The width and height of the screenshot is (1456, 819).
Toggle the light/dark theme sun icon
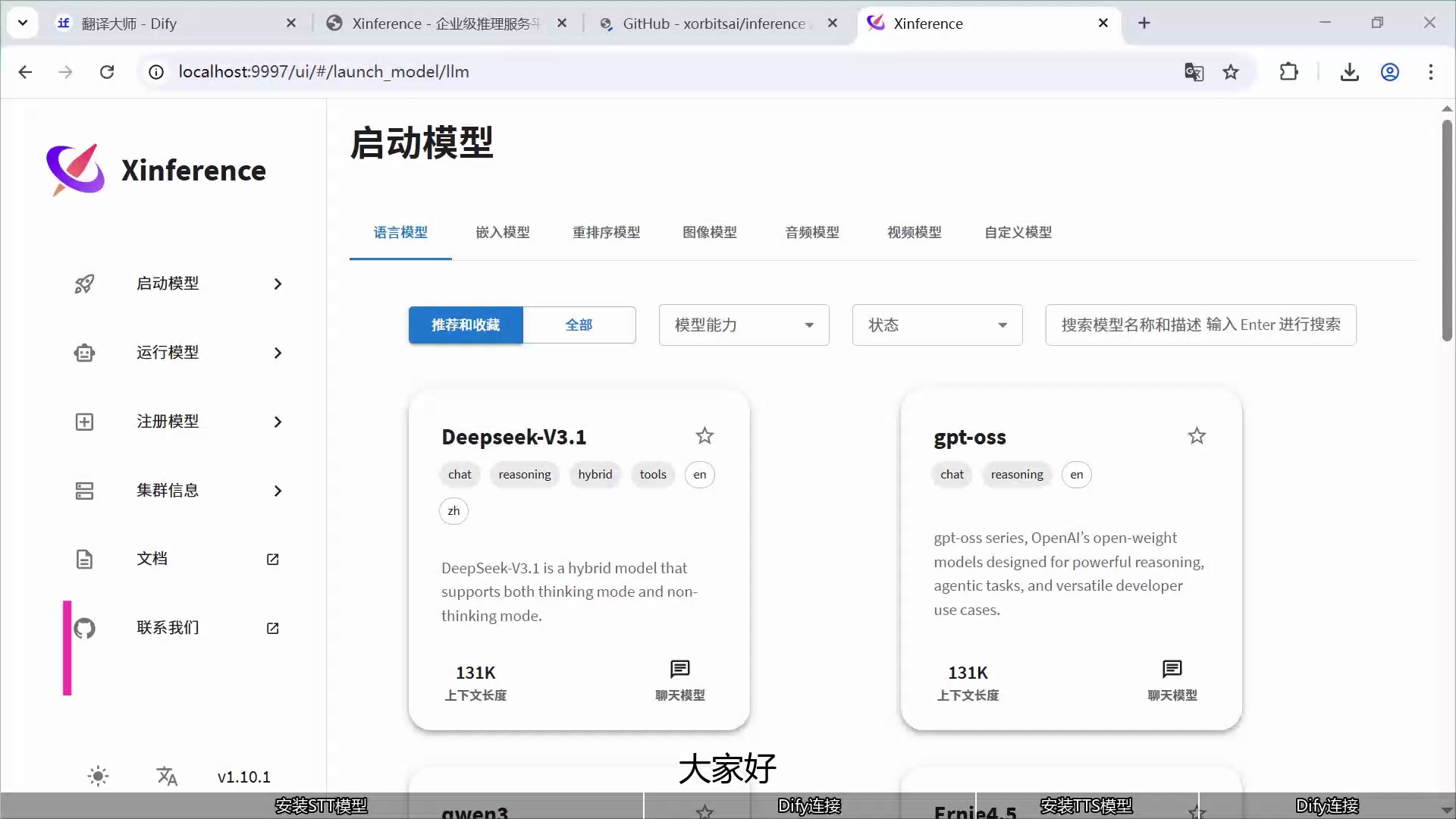click(98, 776)
